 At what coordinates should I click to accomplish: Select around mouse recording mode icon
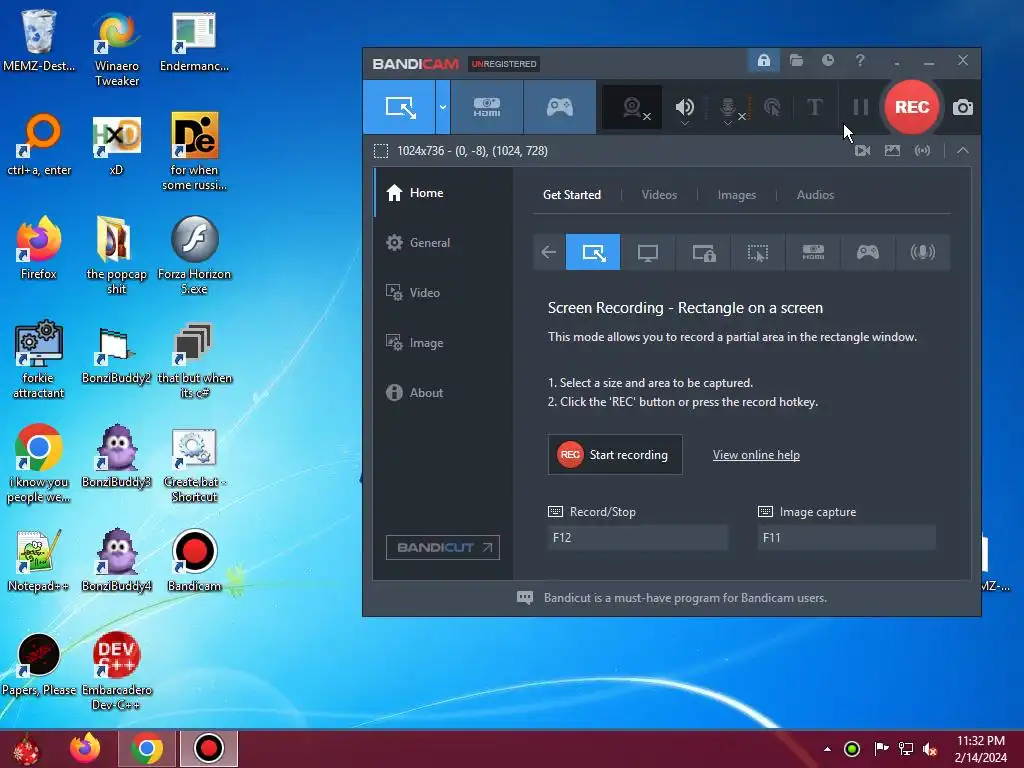click(758, 252)
